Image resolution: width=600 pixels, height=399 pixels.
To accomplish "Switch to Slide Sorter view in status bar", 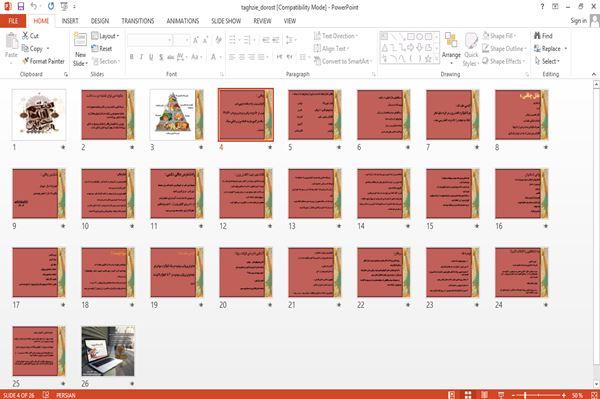I will 468,395.
